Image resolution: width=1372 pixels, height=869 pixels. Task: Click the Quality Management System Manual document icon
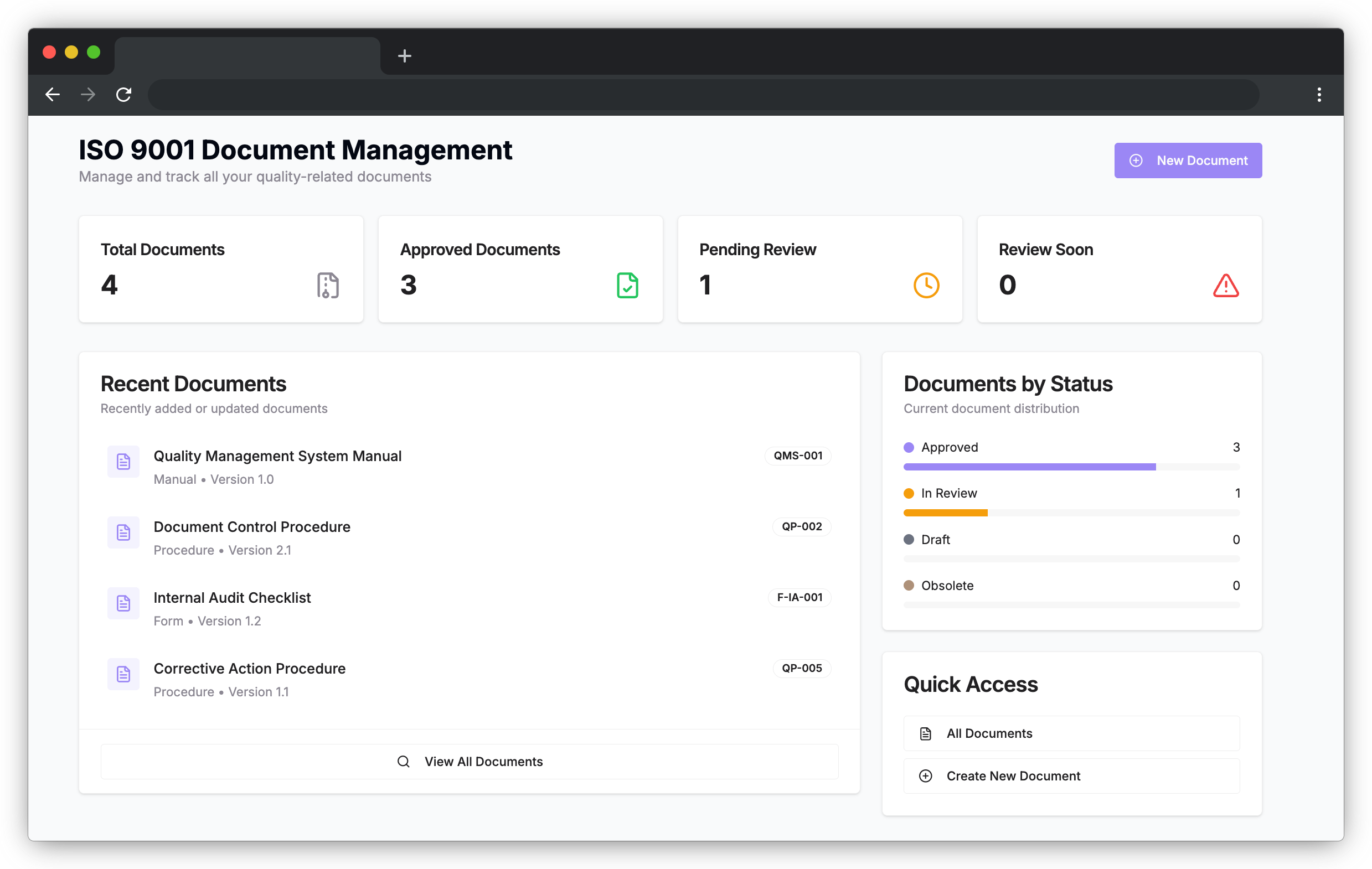tap(123, 461)
